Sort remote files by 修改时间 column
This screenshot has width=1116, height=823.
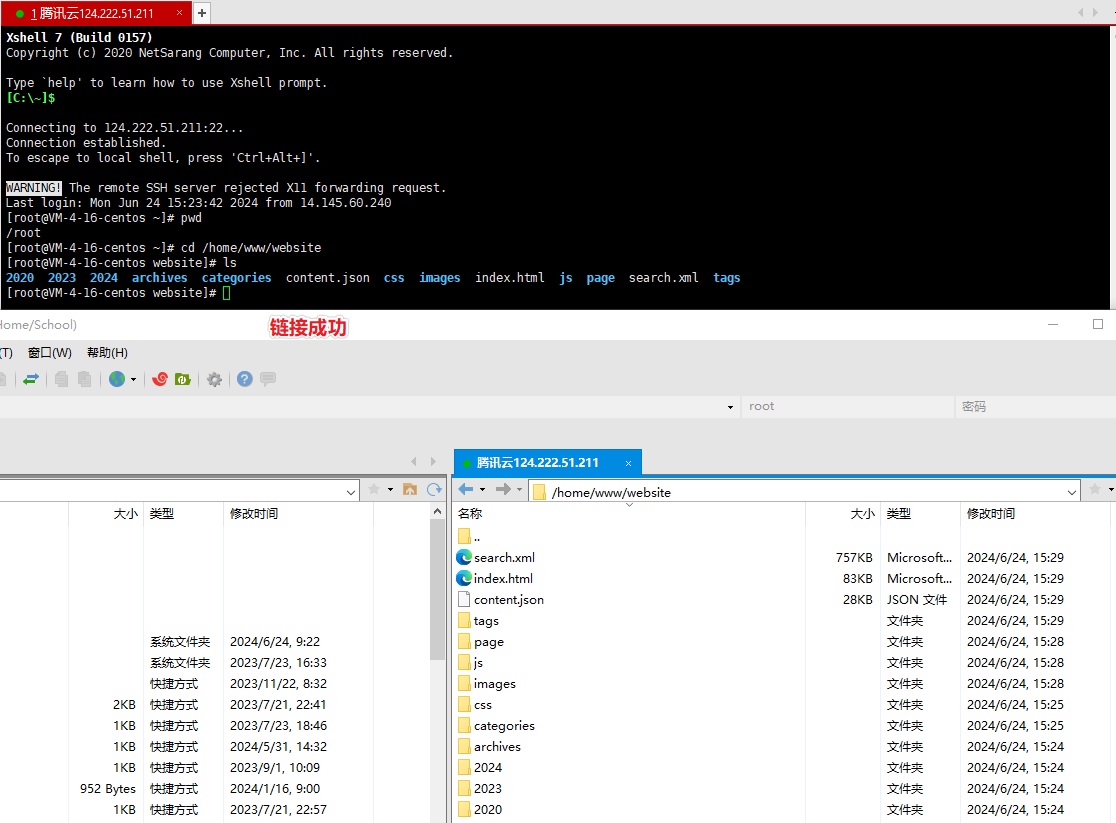pos(990,514)
